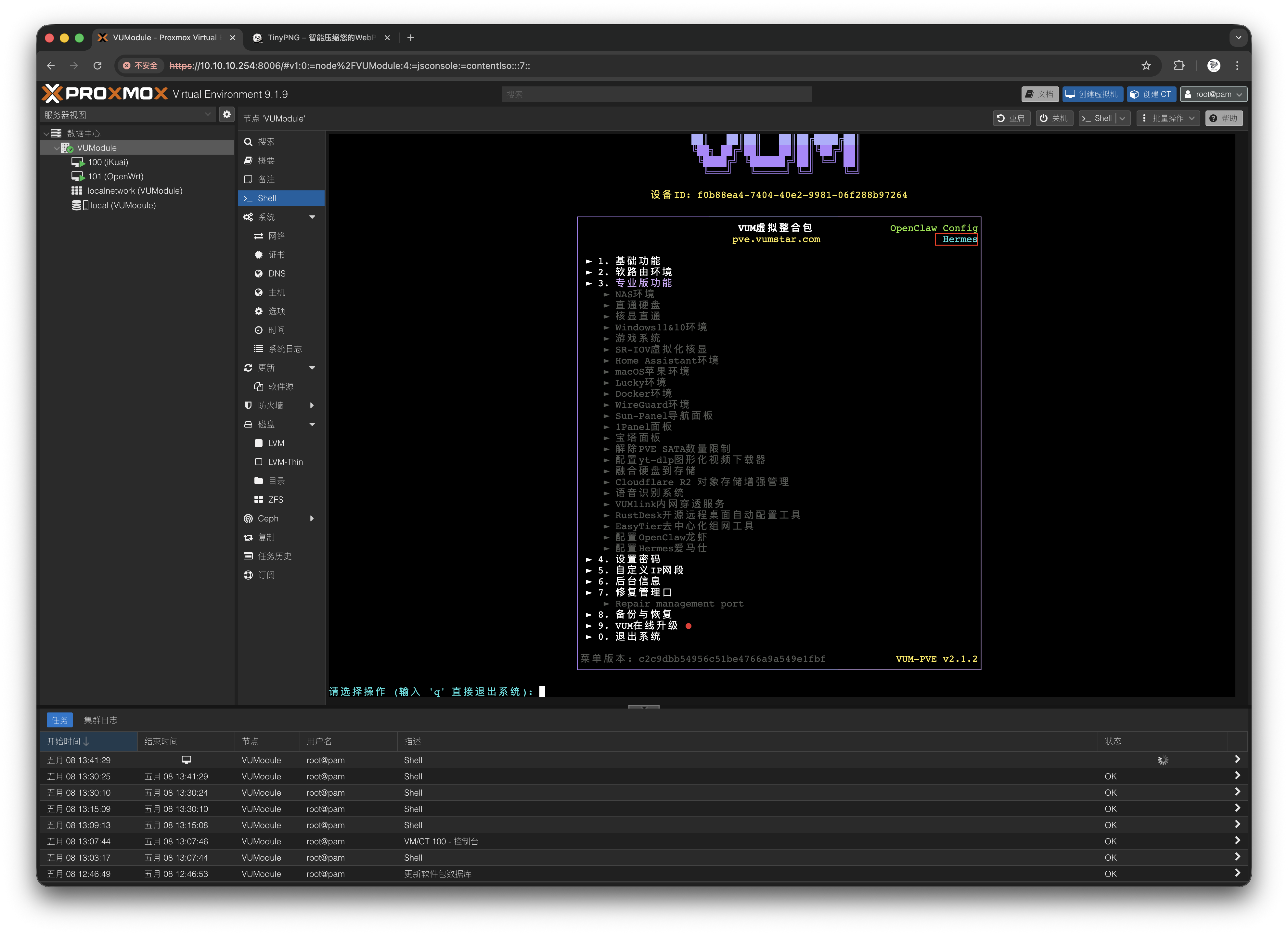This screenshot has height=935, width=1288.
Task: Click the 帮助 help button
Action: coord(1223,118)
